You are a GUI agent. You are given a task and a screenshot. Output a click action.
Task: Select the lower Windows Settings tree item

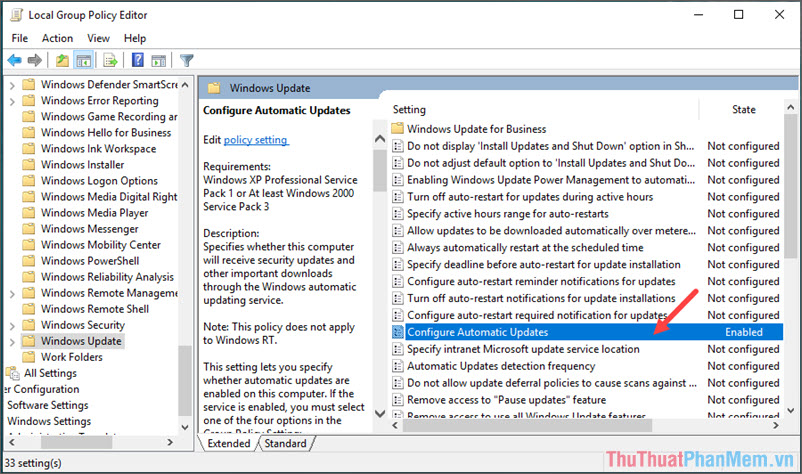pos(49,421)
